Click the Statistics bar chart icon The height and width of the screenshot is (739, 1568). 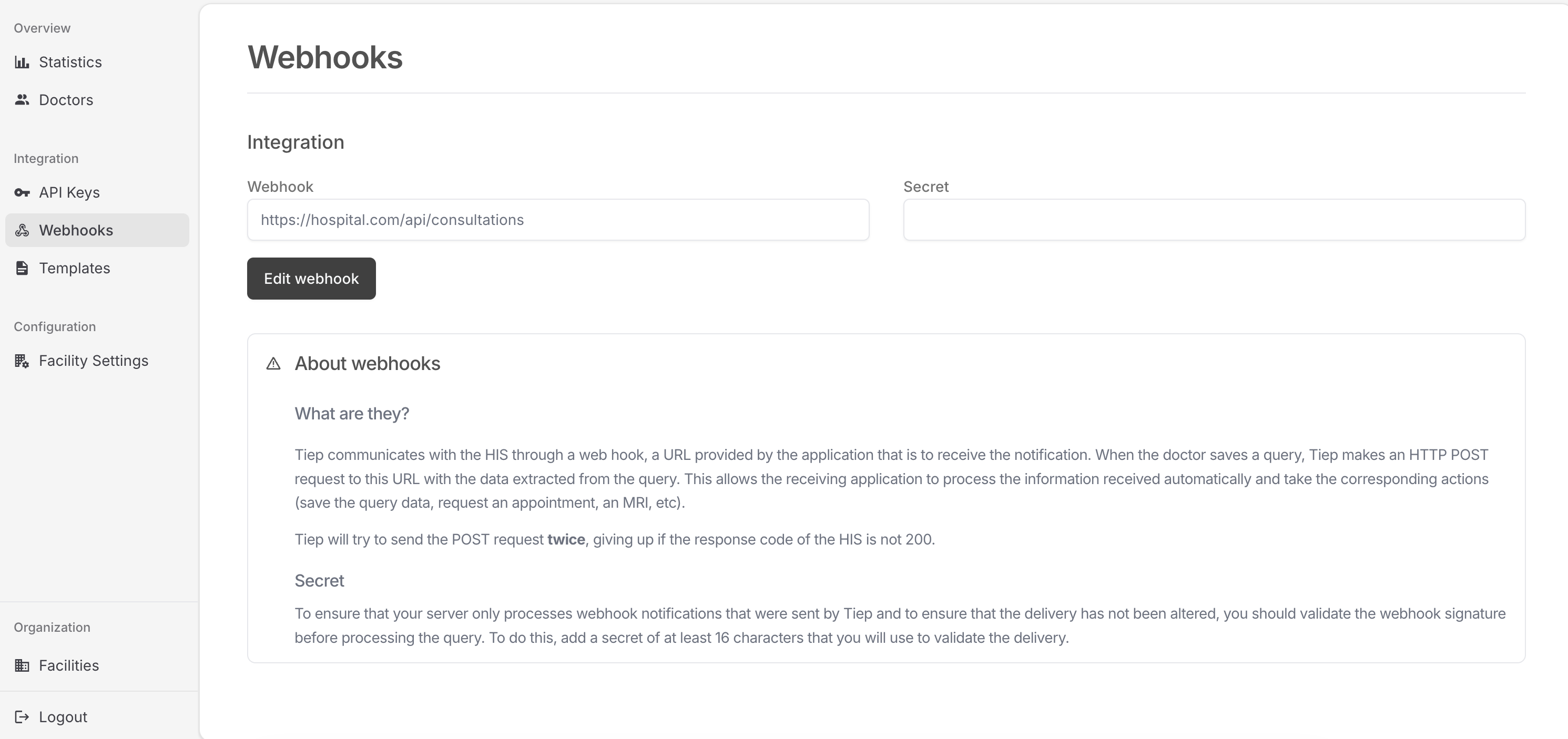[x=22, y=62]
